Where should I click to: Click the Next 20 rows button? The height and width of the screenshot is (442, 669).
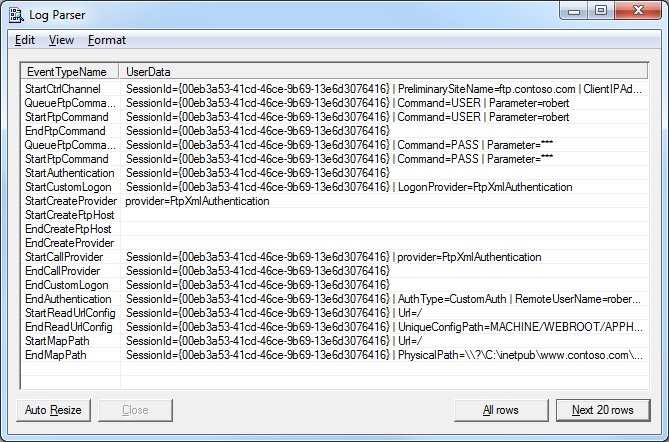coord(602,410)
